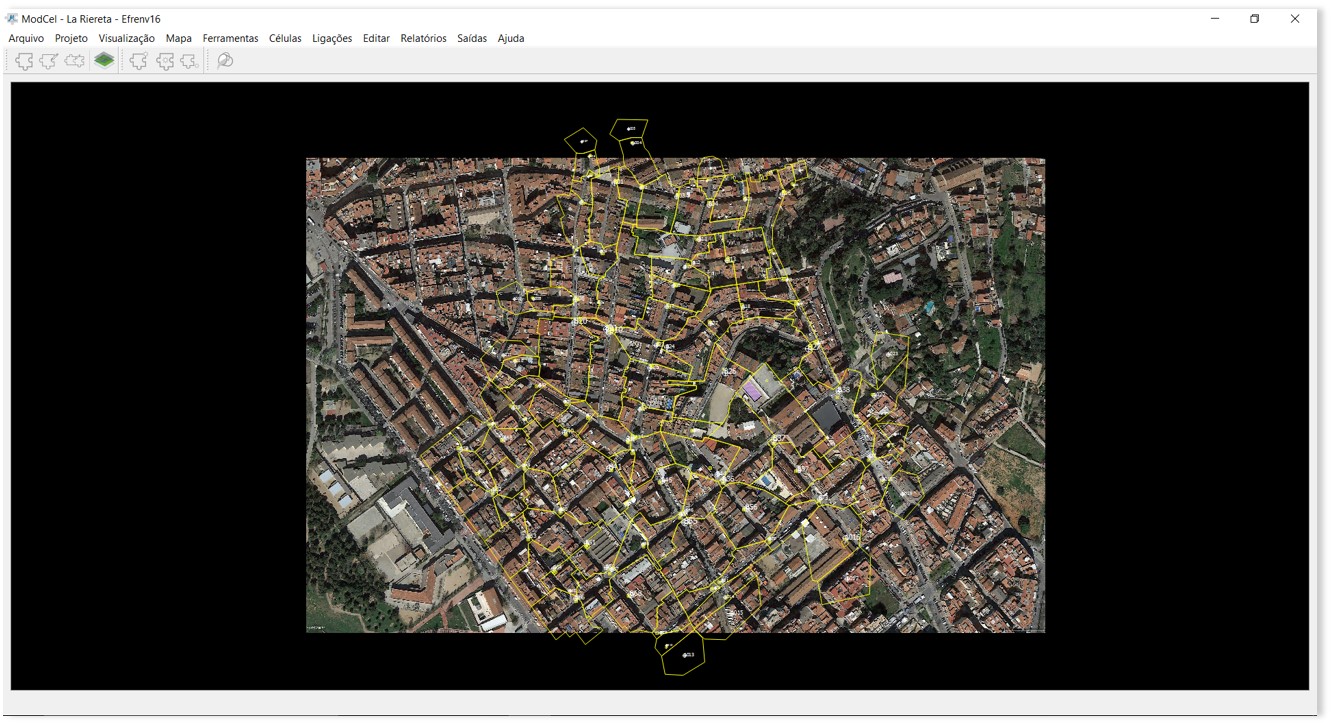Image resolution: width=1332 pixels, height=725 pixels.
Task: Open the Arquivo menu
Action: [28, 38]
